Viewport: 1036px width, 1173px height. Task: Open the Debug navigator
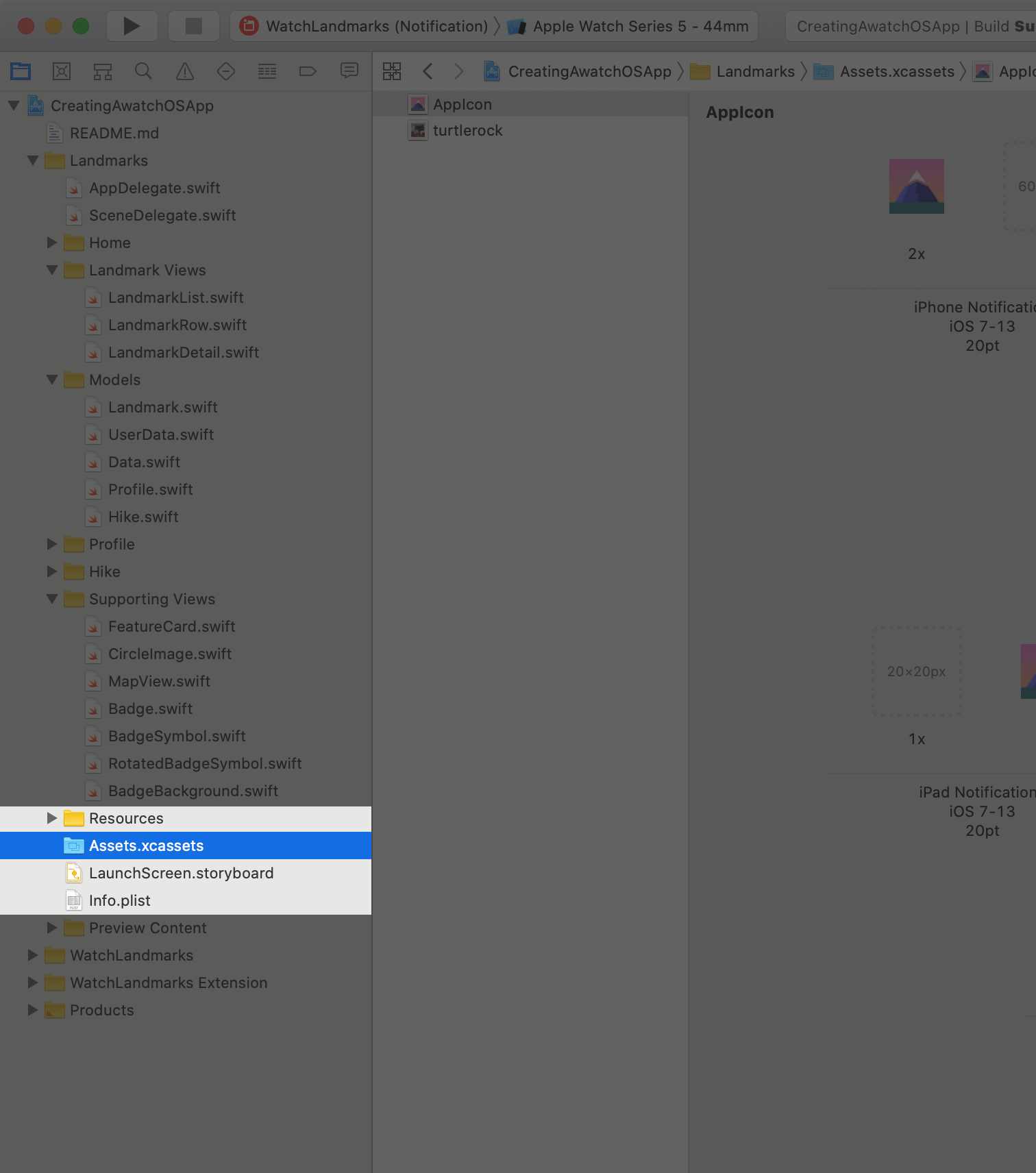point(267,71)
